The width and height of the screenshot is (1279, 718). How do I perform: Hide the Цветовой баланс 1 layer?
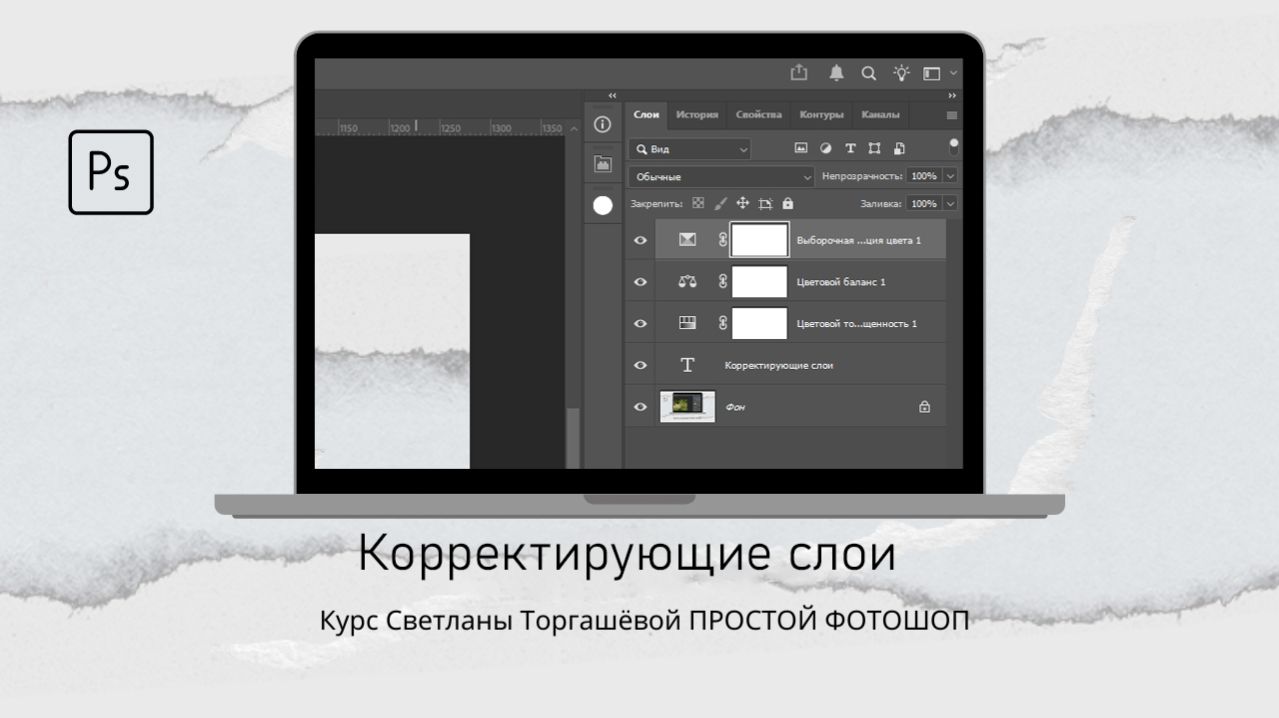[641, 282]
